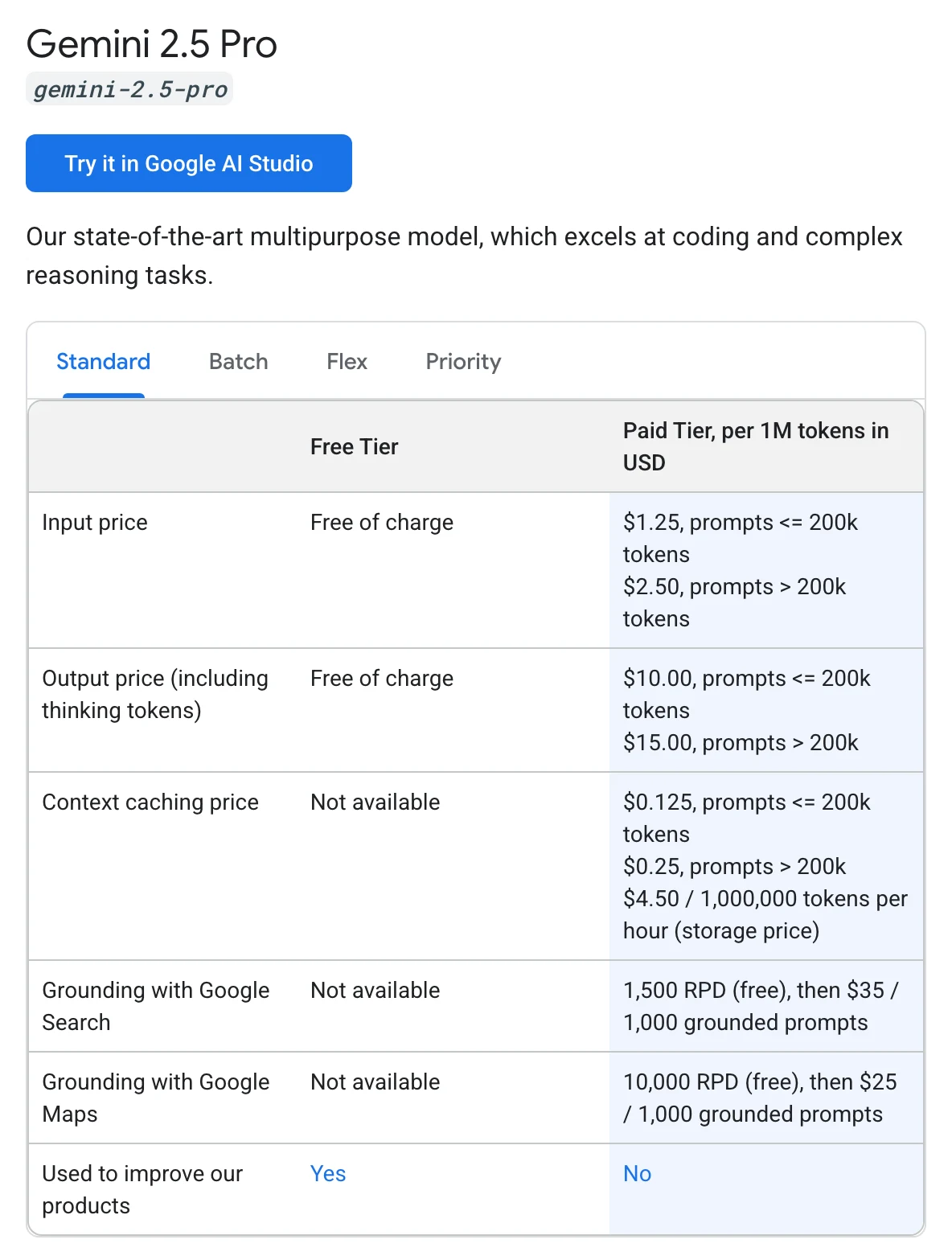The height and width of the screenshot is (1256, 952).
Task: Click the Free Tier column header
Action: [355, 447]
